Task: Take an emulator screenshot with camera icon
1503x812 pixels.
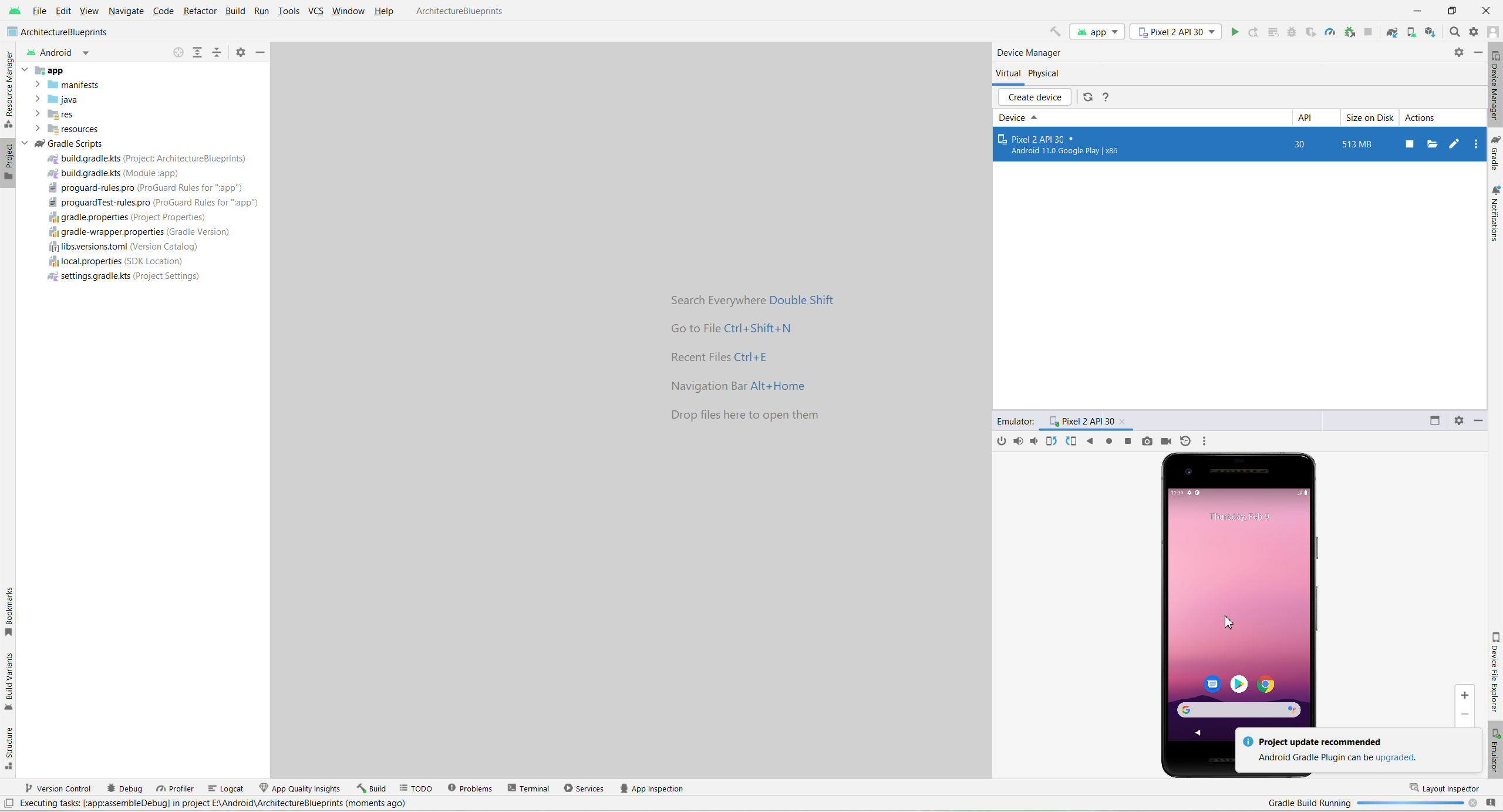Action: coord(1147,441)
